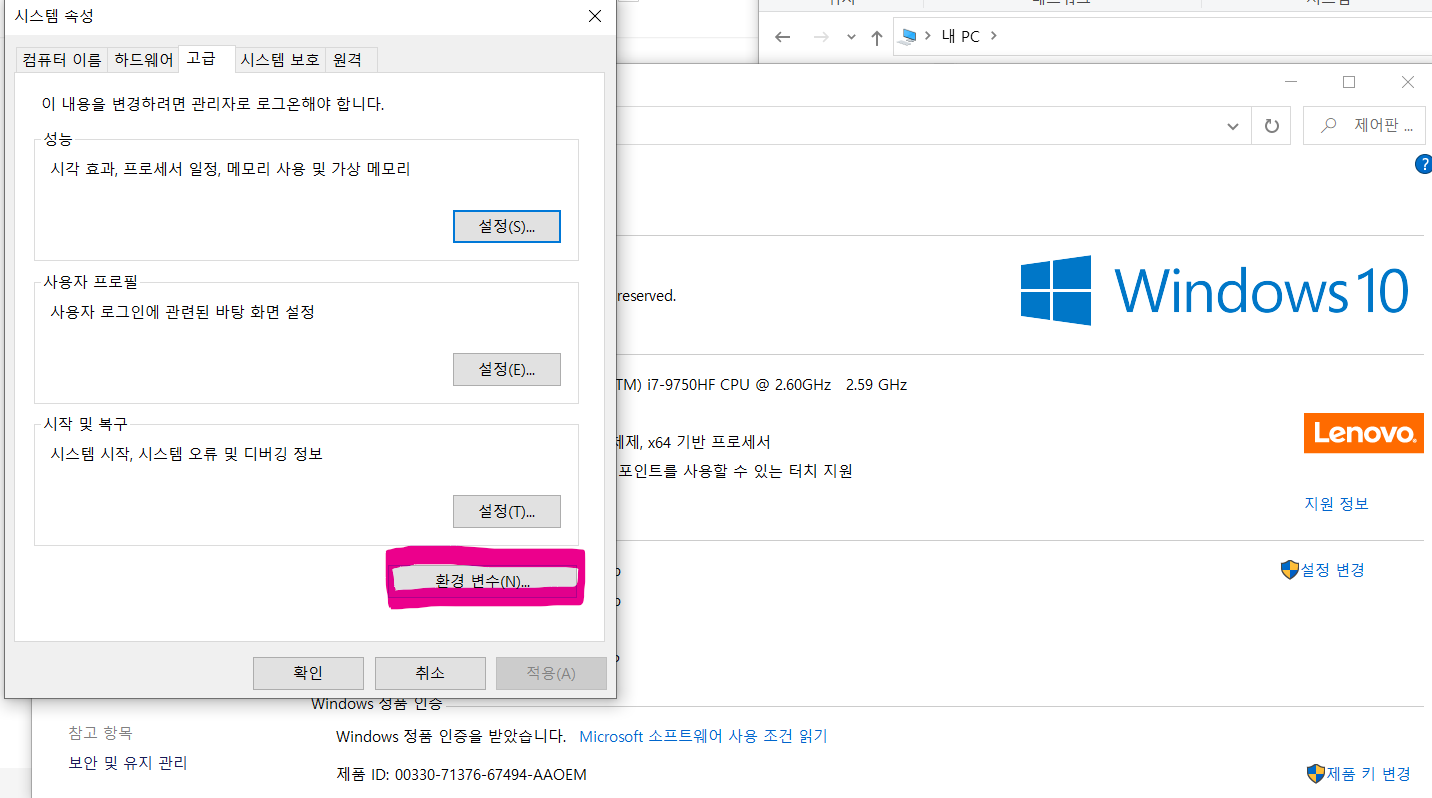Click the Windows 정품 인증을 받았습니다. text
1432x798 pixels.
(x=451, y=737)
